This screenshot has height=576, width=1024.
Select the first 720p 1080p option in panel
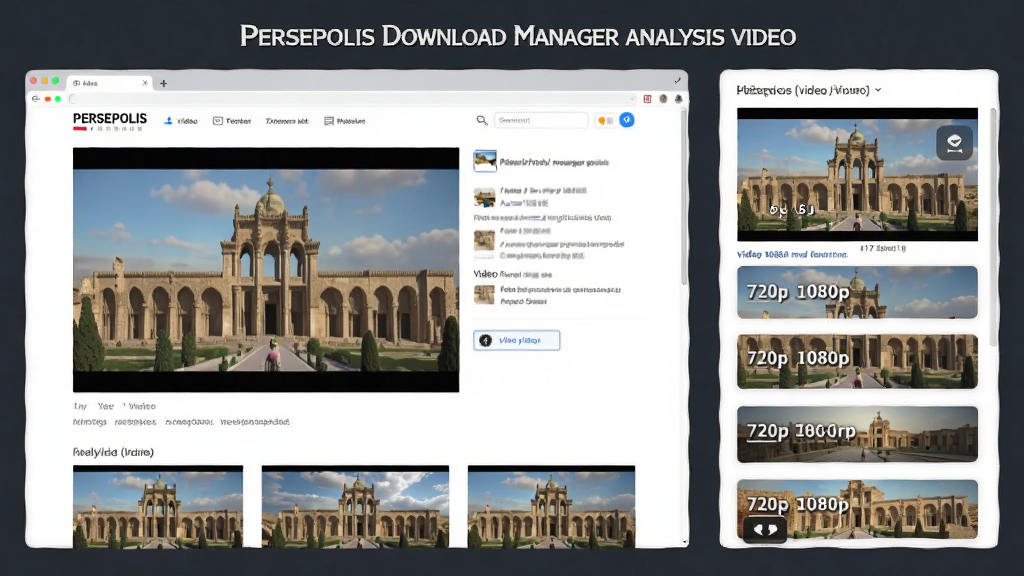[857, 292]
